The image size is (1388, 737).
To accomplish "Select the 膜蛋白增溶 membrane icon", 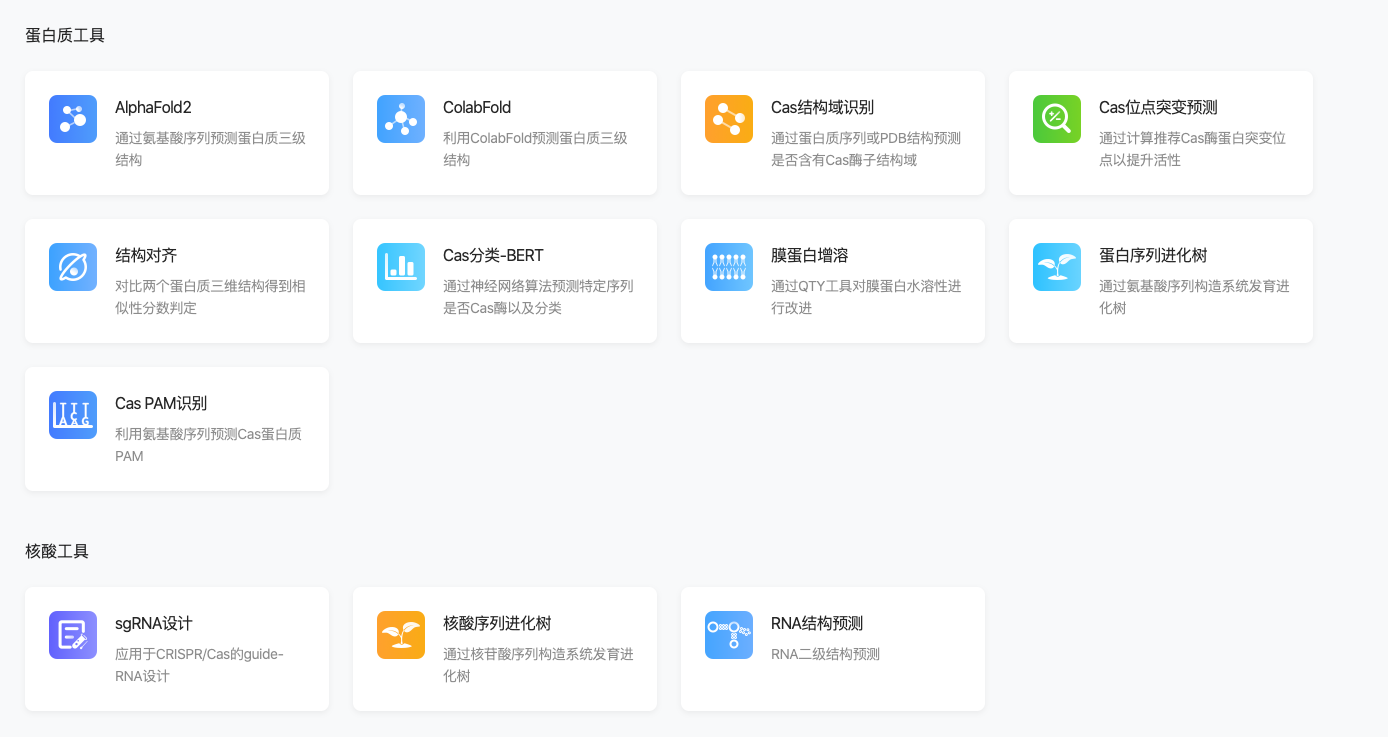I will coord(729,267).
